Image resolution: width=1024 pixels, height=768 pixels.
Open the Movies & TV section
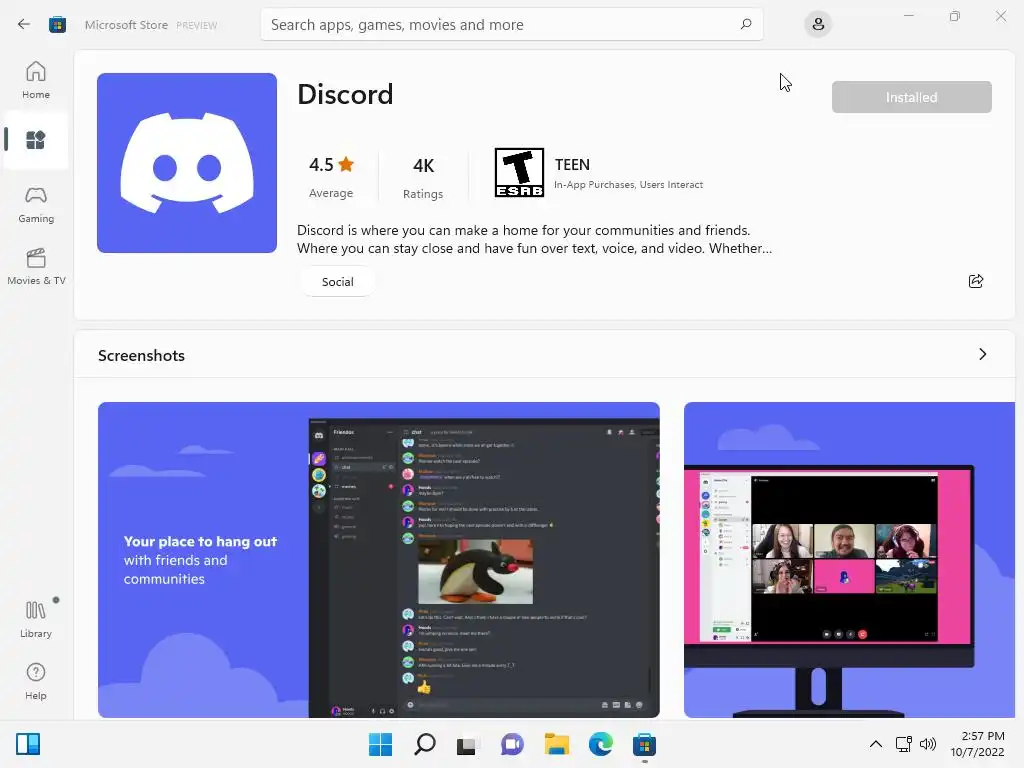tap(36, 266)
